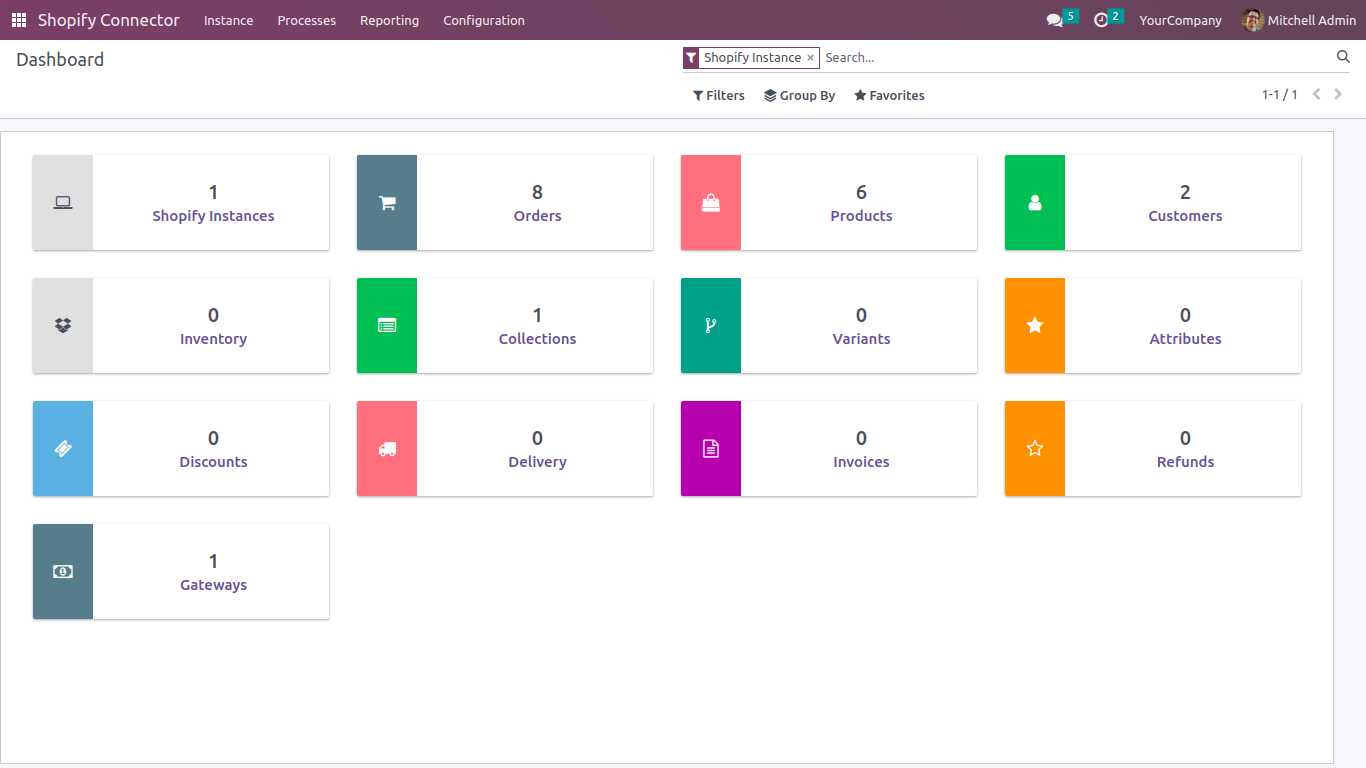
Task: Click the truck Delivery icon
Action: pyautogui.click(x=387, y=449)
